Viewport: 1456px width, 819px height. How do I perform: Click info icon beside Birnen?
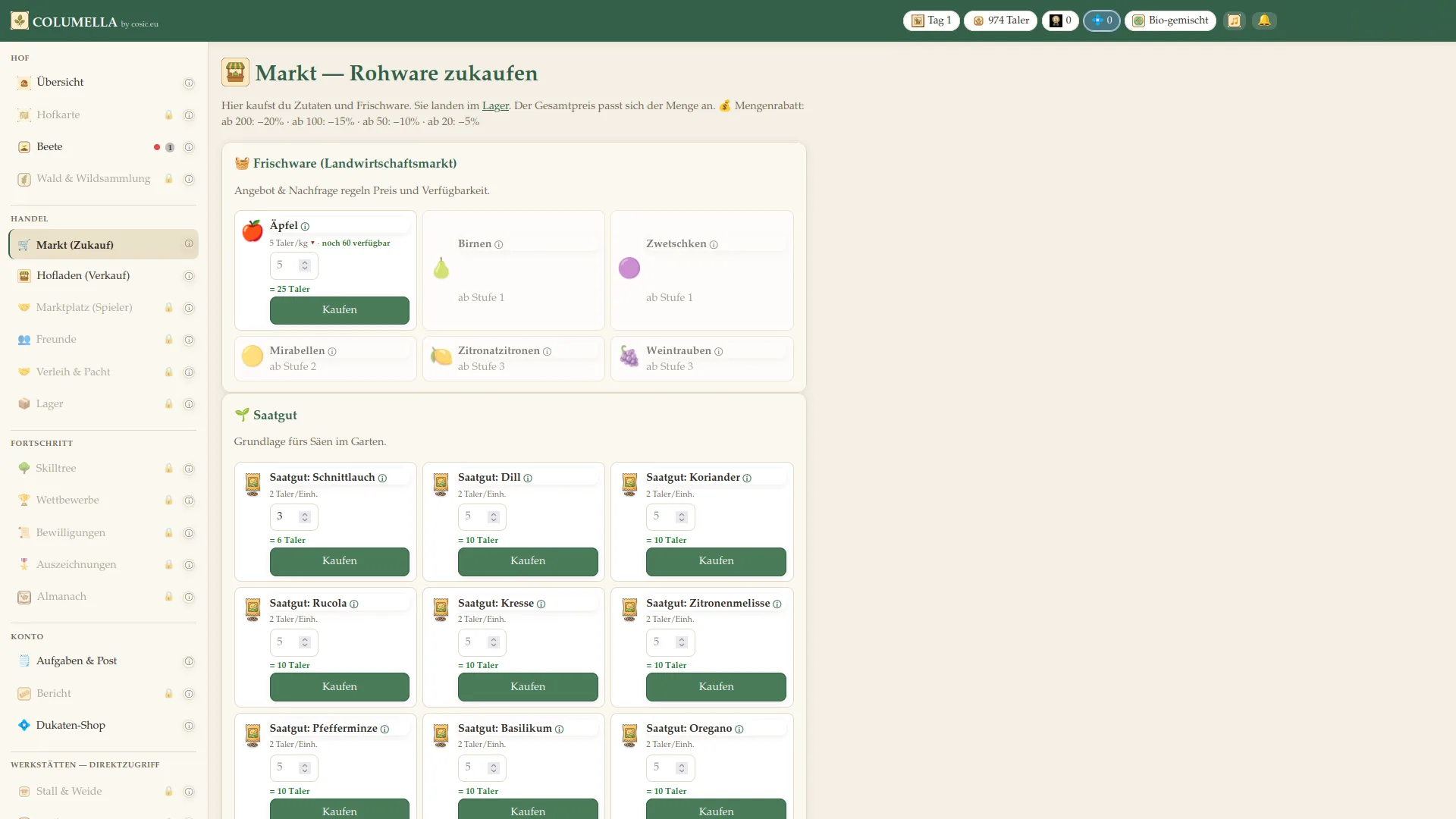[x=499, y=244]
